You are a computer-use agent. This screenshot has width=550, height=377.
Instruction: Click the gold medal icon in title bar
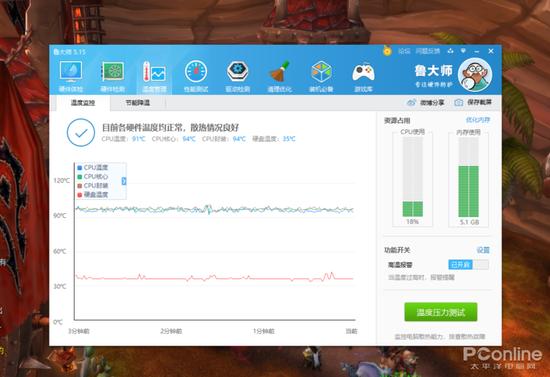point(387,51)
